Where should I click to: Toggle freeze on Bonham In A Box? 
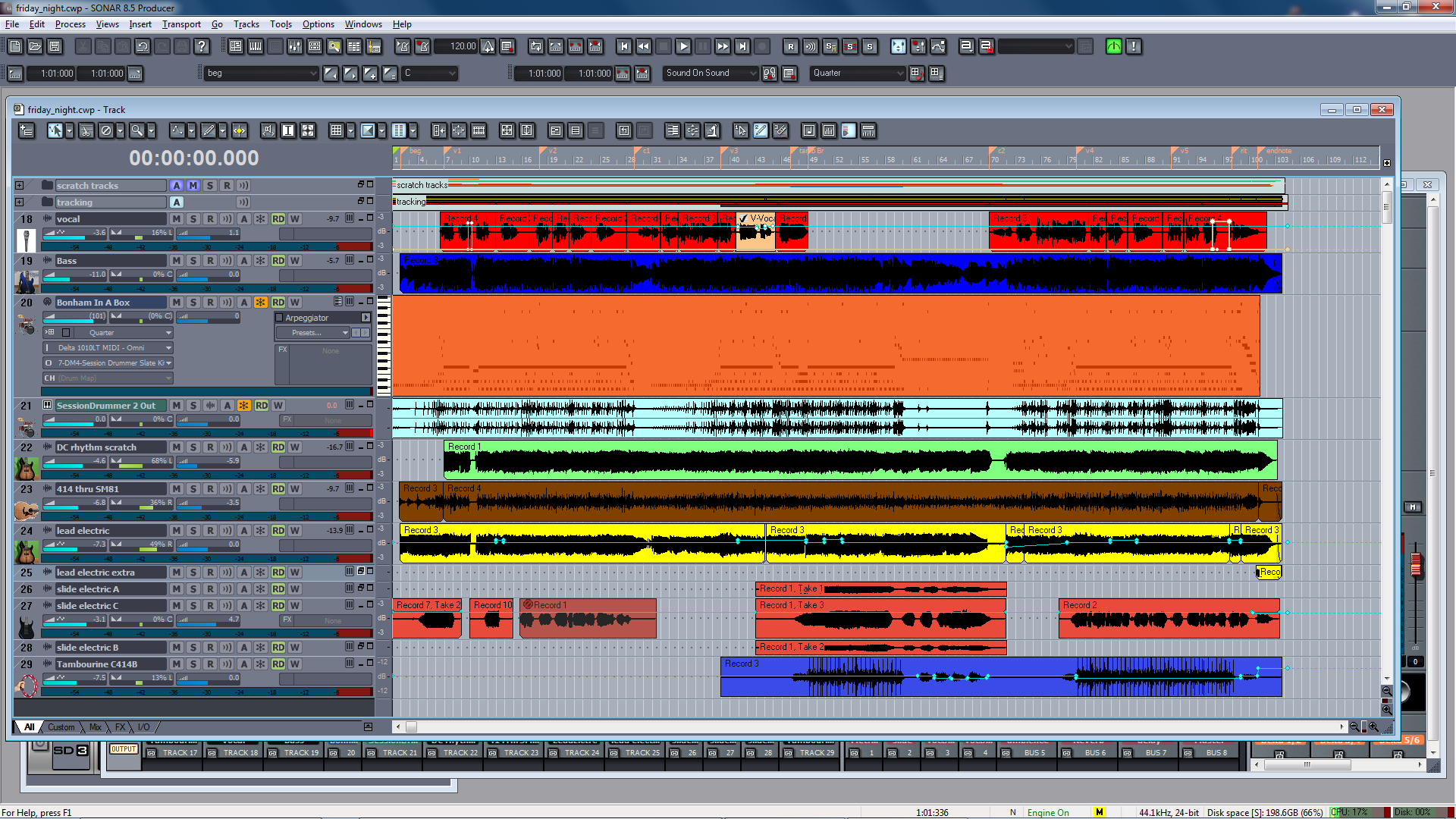261,303
